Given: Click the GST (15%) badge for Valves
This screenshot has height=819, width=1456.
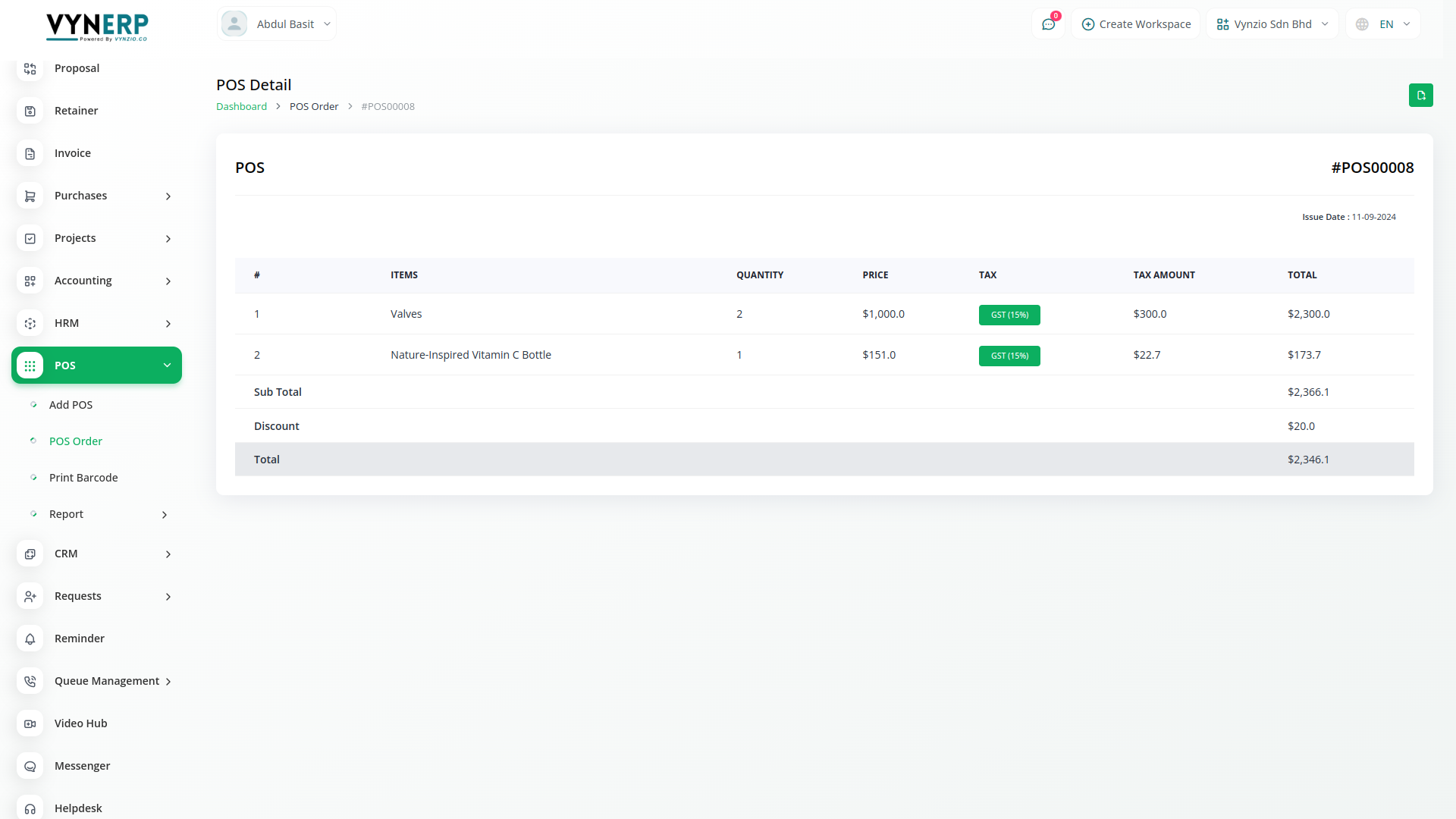Looking at the screenshot, I should [x=1009, y=315].
